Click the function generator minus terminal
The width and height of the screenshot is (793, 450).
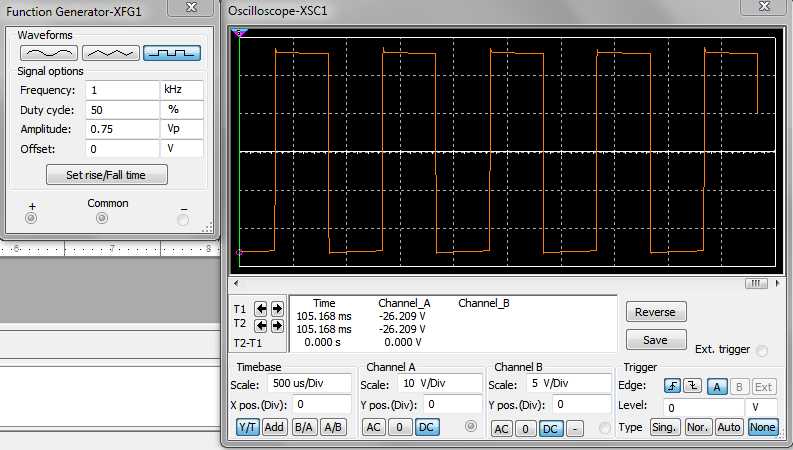click(183, 219)
